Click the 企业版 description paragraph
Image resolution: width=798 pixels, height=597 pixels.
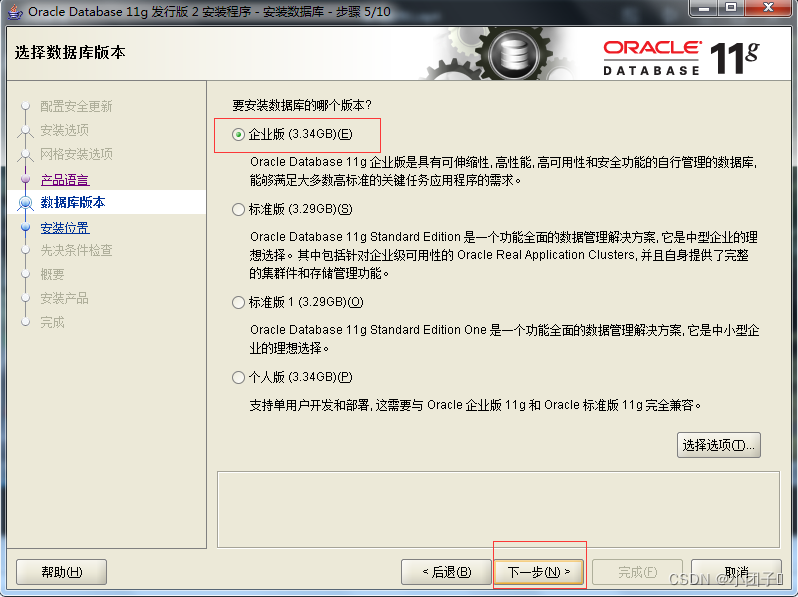coord(503,171)
